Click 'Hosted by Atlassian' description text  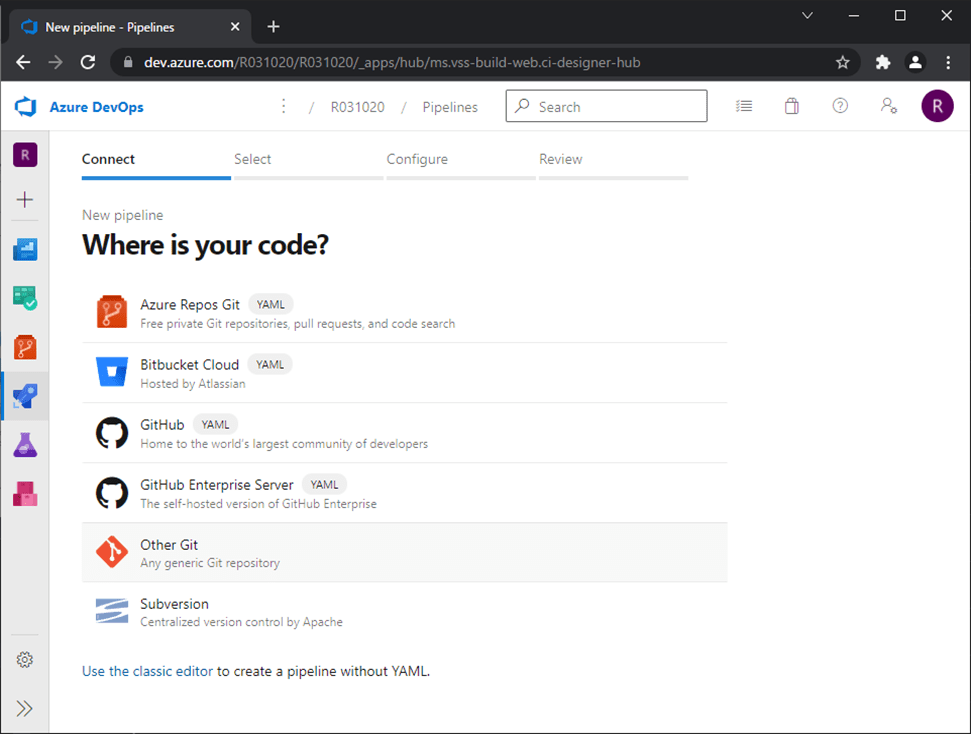193,384
